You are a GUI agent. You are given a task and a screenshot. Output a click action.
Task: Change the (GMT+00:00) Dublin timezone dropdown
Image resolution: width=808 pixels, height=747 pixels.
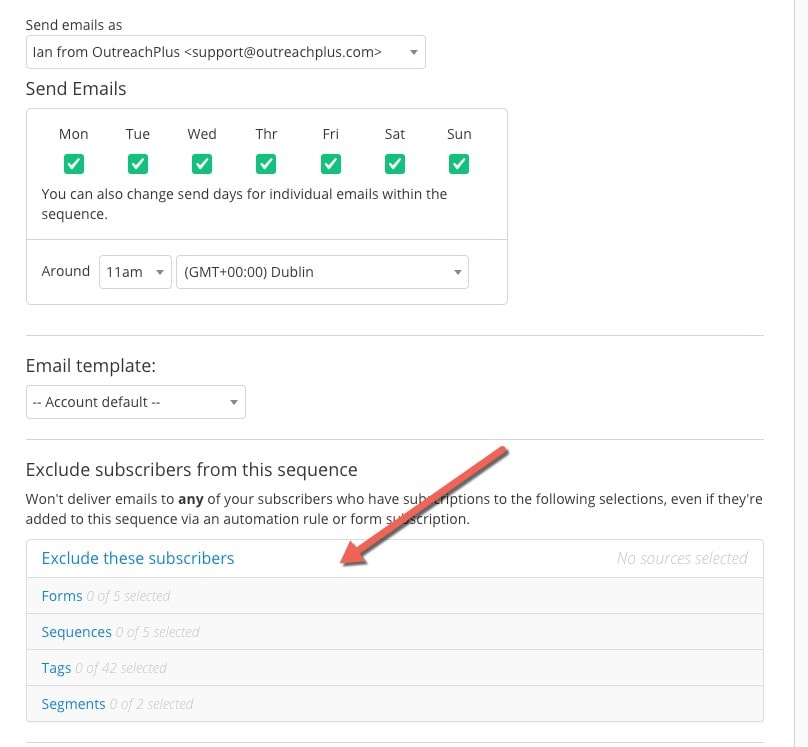click(321, 272)
